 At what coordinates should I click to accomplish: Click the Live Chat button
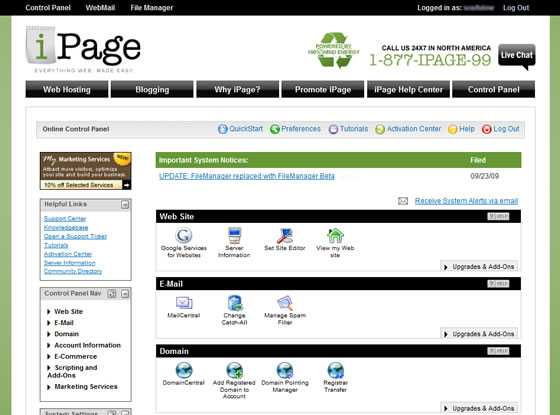pos(517,56)
